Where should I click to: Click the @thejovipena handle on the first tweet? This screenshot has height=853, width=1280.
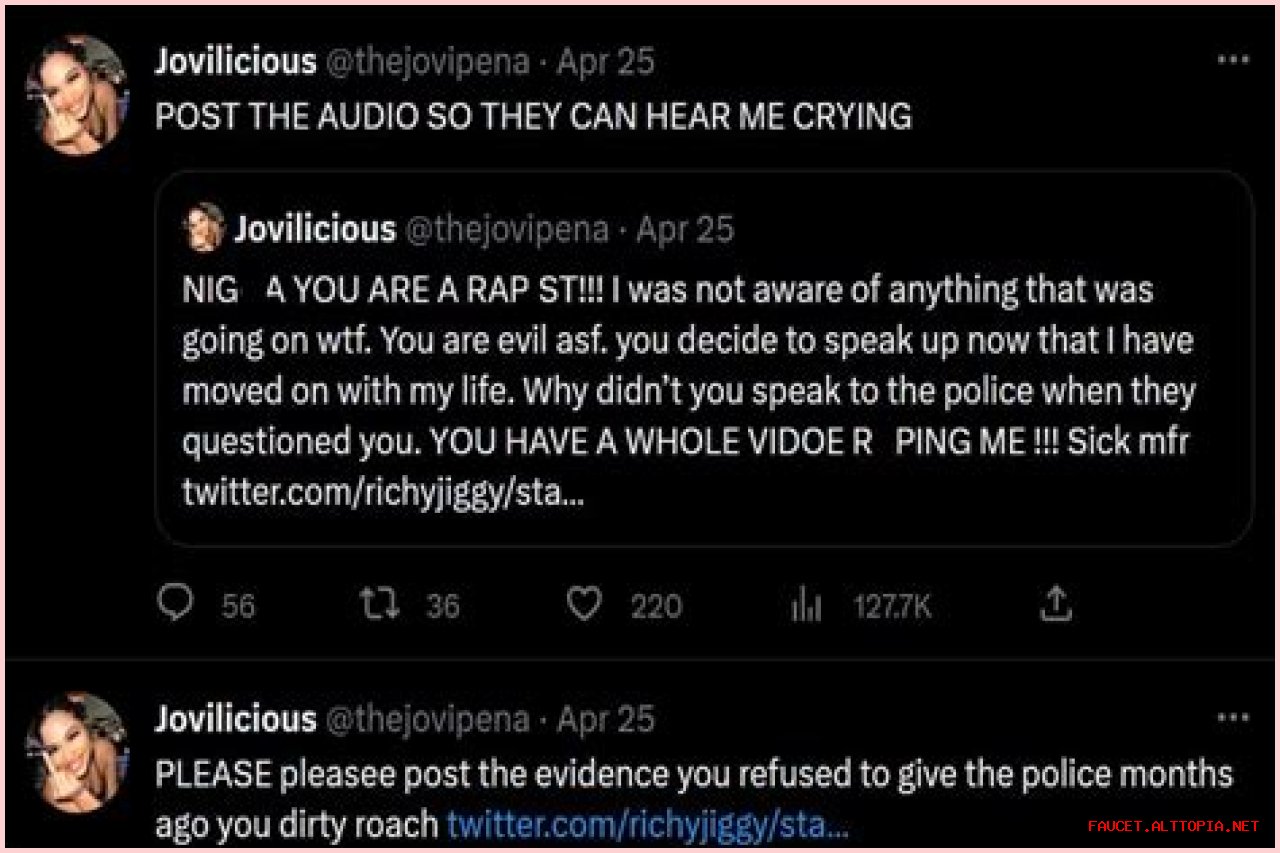(427, 62)
